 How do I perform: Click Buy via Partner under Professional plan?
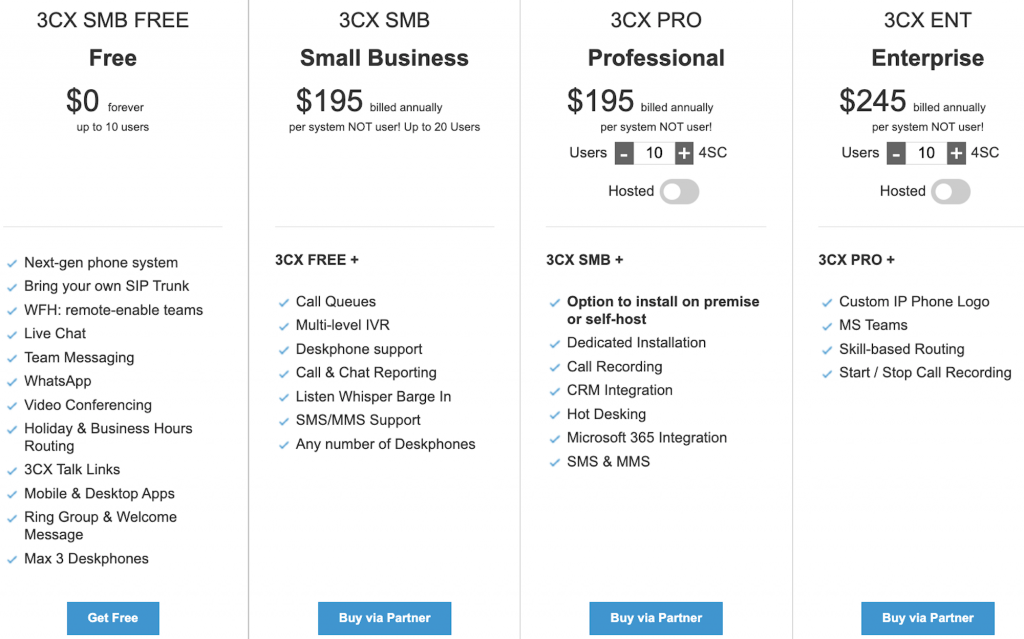pyautogui.click(x=656, y=618)
